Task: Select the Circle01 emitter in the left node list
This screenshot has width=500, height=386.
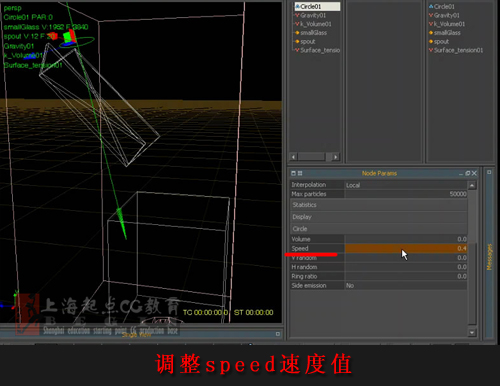Action: [x=317, y=6]
